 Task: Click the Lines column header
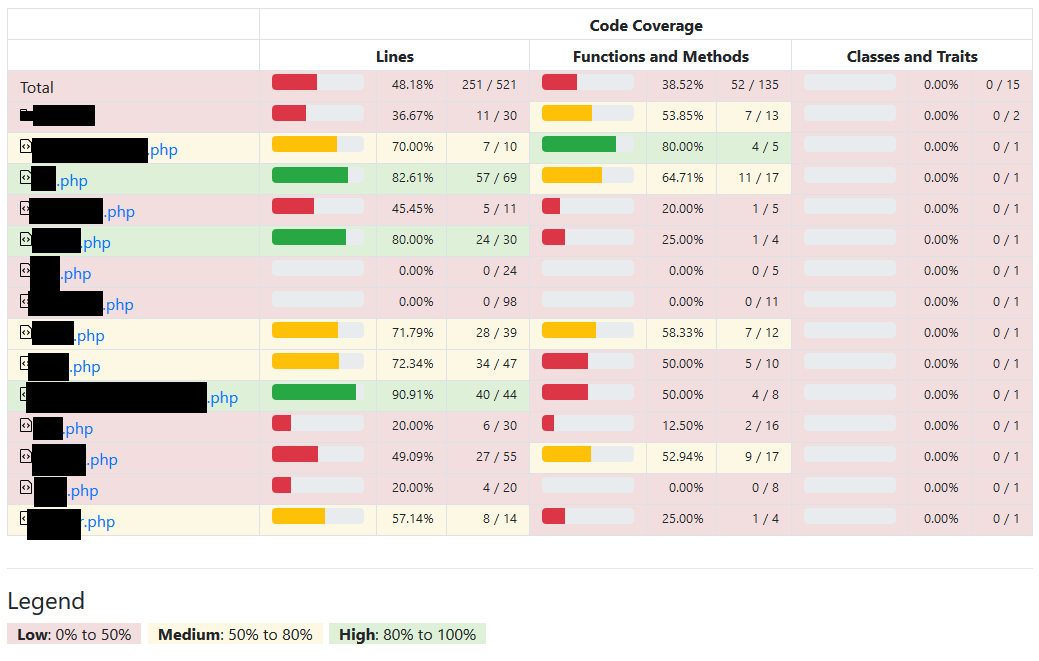click(x=394, y=56)
